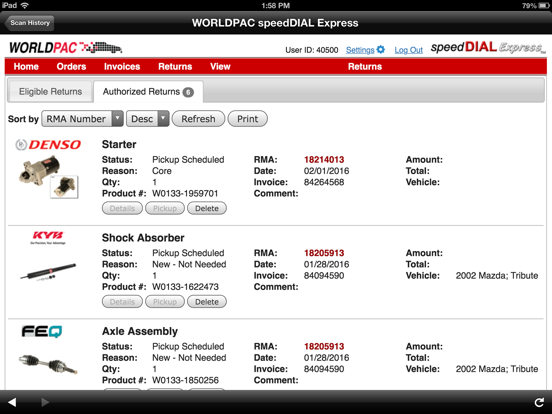Click Details for the Starter return
Screen dimensions: 552x414
tap(122, 208)
